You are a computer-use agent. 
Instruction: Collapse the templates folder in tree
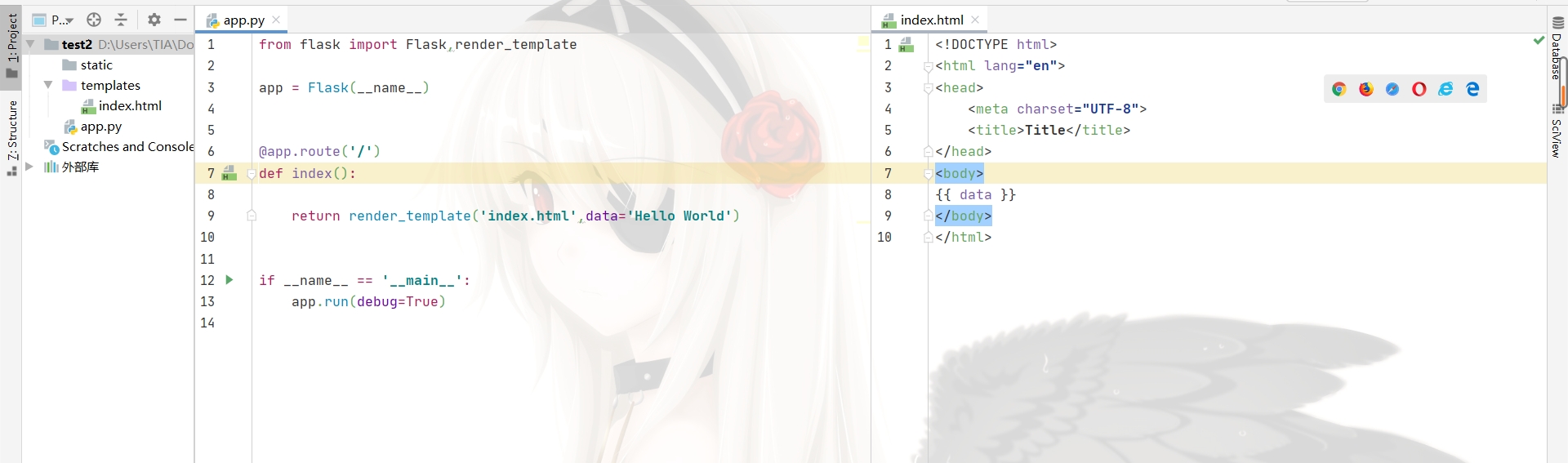pyautogui.click(x=48, y=85)
